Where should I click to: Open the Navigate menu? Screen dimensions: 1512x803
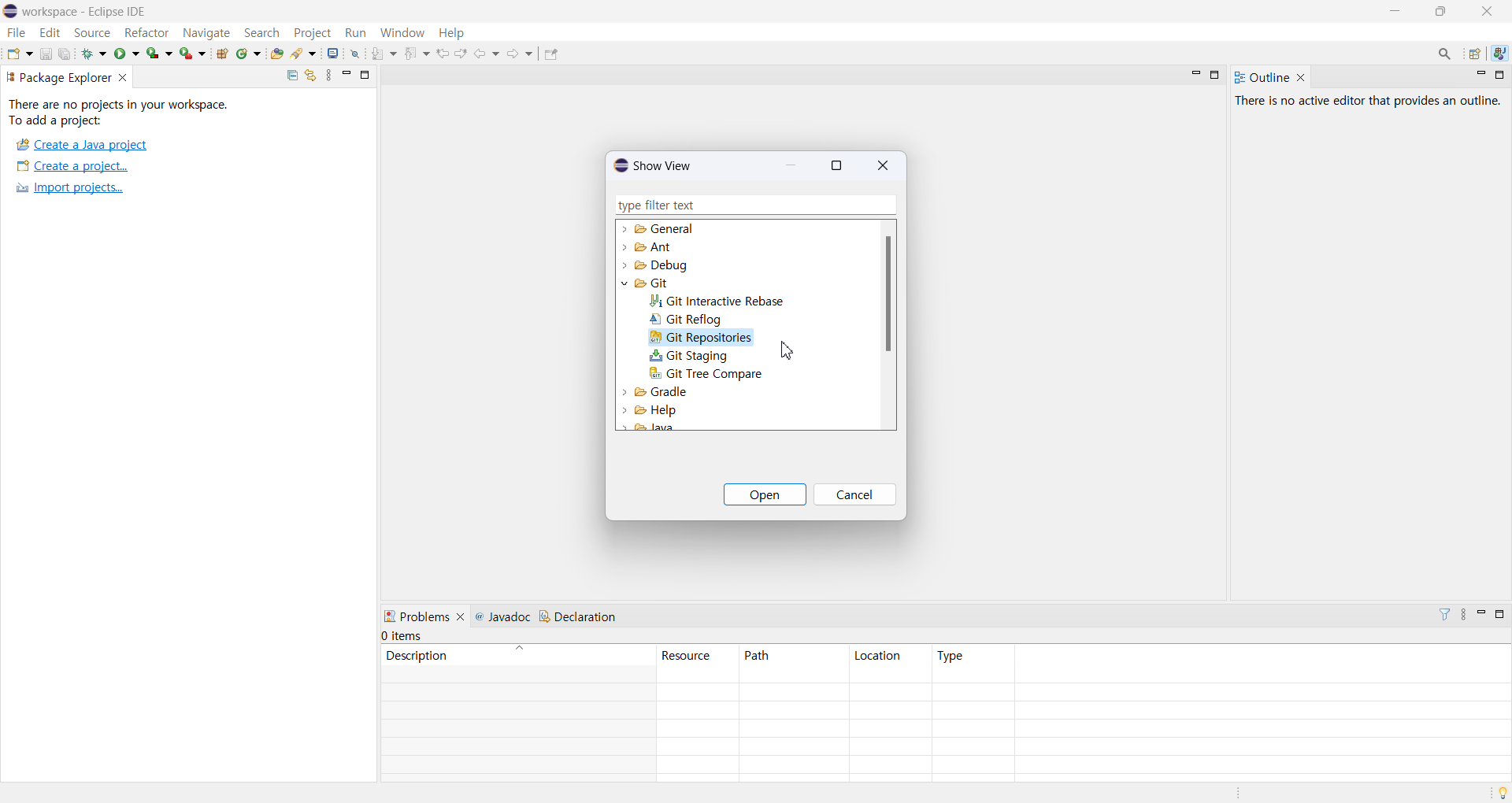[206, 33]
